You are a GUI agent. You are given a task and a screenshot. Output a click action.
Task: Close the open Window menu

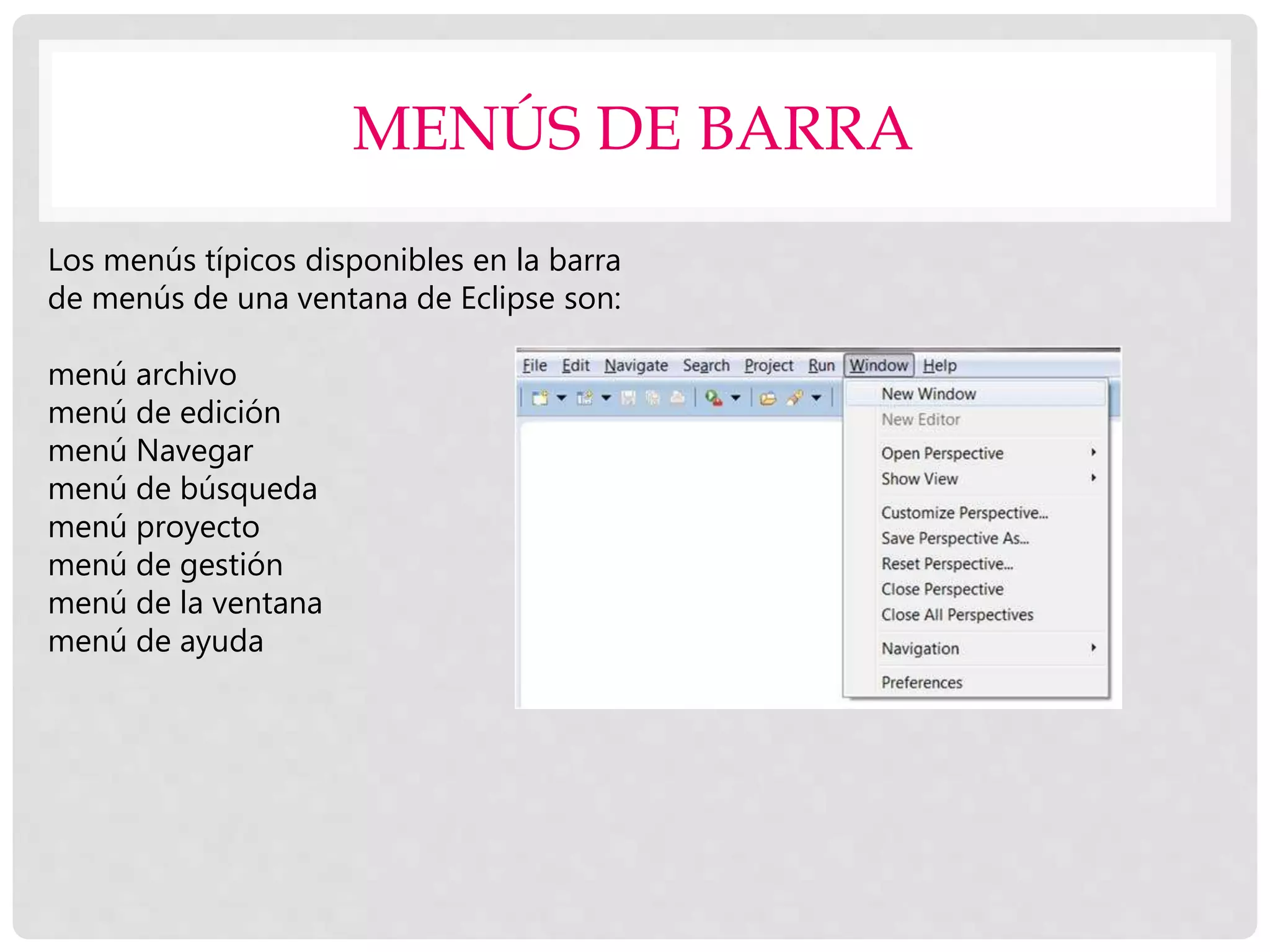879,366
